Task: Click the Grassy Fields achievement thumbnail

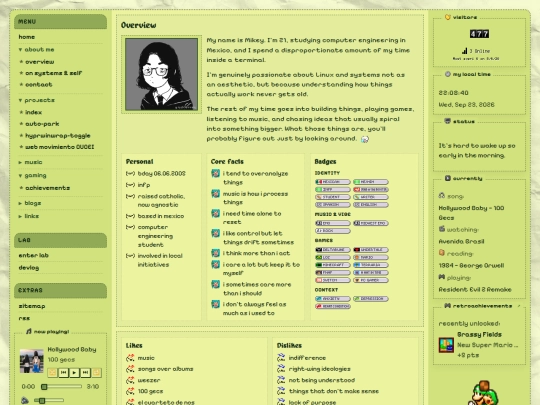Action: tap(446, 345)
